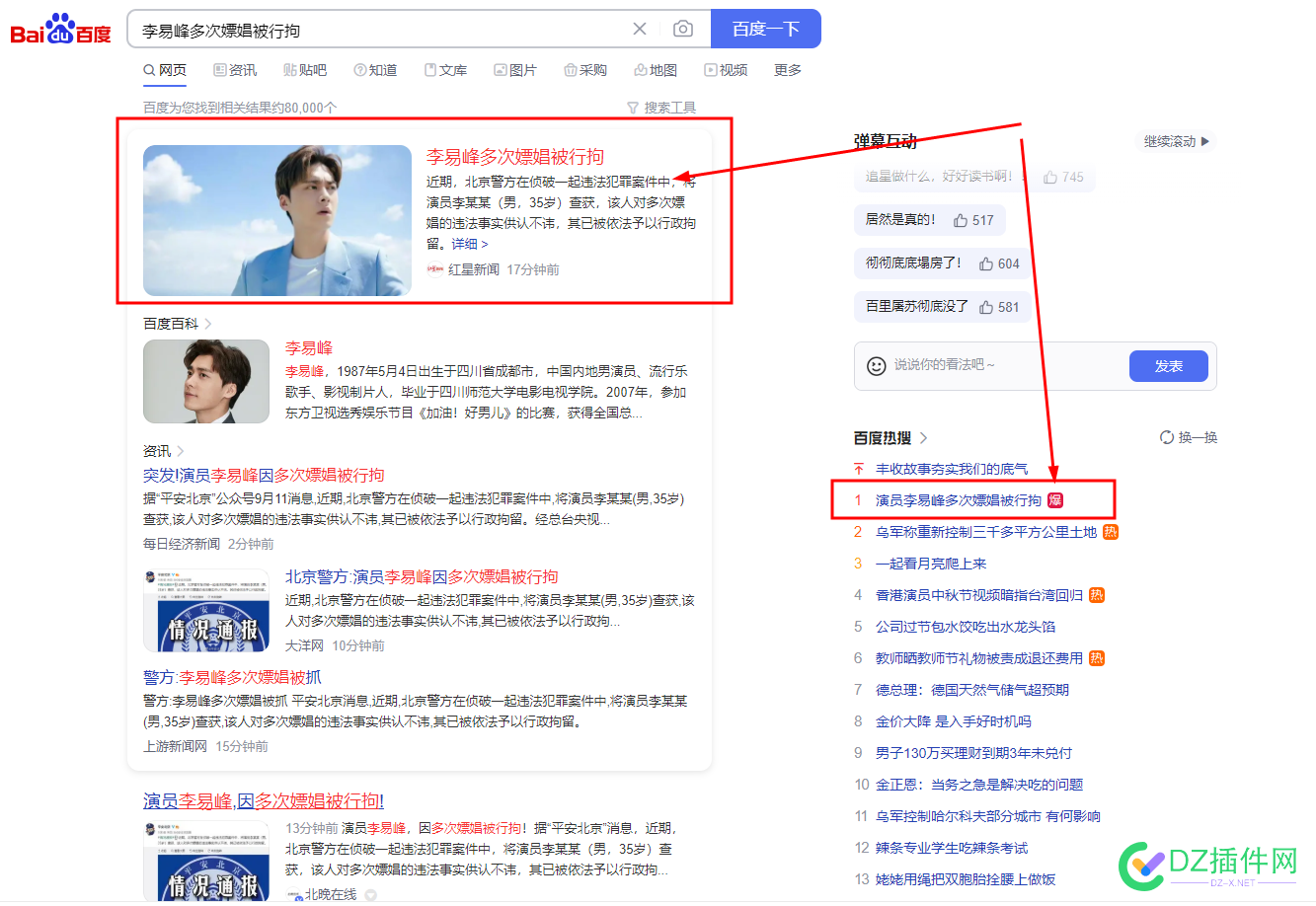1316x906 pixels.
Task: Open camera image search icon
Action: pyautogui.click(x=683, y=29)
